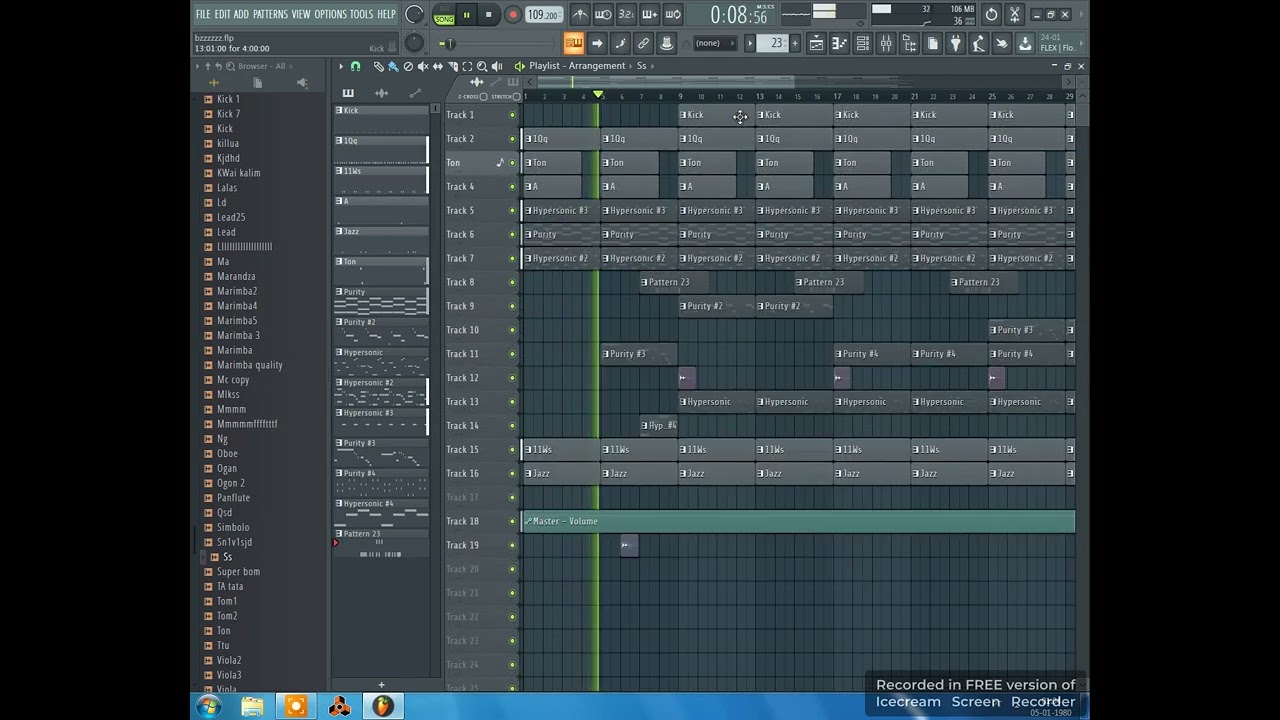
Task: Show automation clips in picker panel
Action: pyautogui.click(x=415, y=93)
